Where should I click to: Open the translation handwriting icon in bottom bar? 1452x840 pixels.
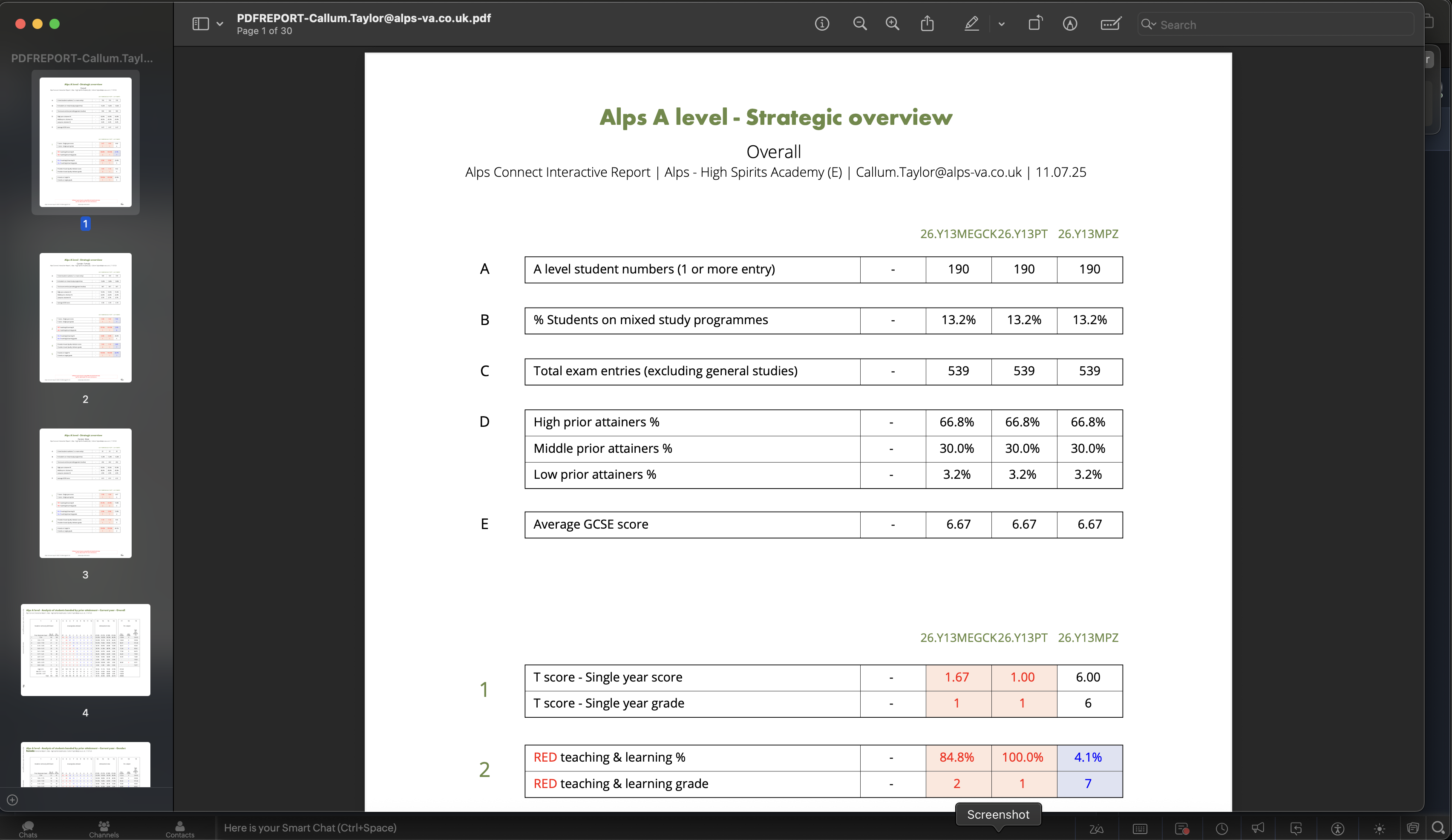tap(1096, 828)
